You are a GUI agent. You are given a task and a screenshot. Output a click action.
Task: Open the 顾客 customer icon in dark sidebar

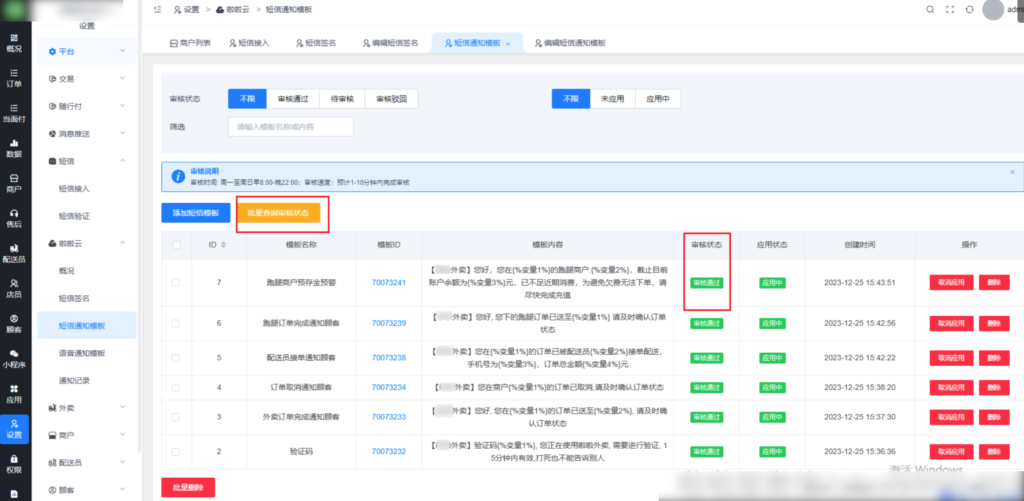click(x=14, y=324)
